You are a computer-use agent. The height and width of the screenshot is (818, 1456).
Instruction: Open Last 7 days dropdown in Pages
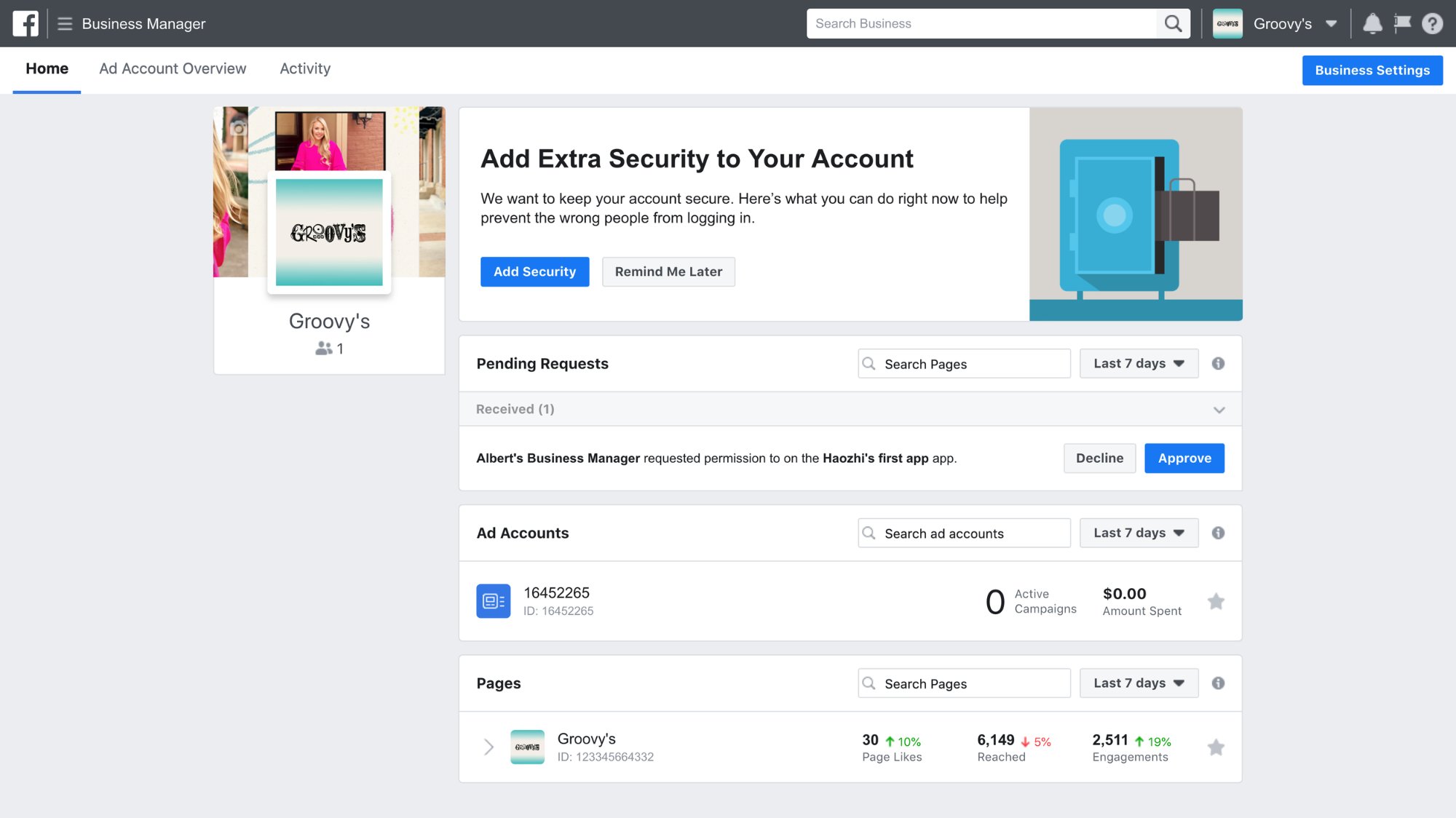(x=1139, y=683)
